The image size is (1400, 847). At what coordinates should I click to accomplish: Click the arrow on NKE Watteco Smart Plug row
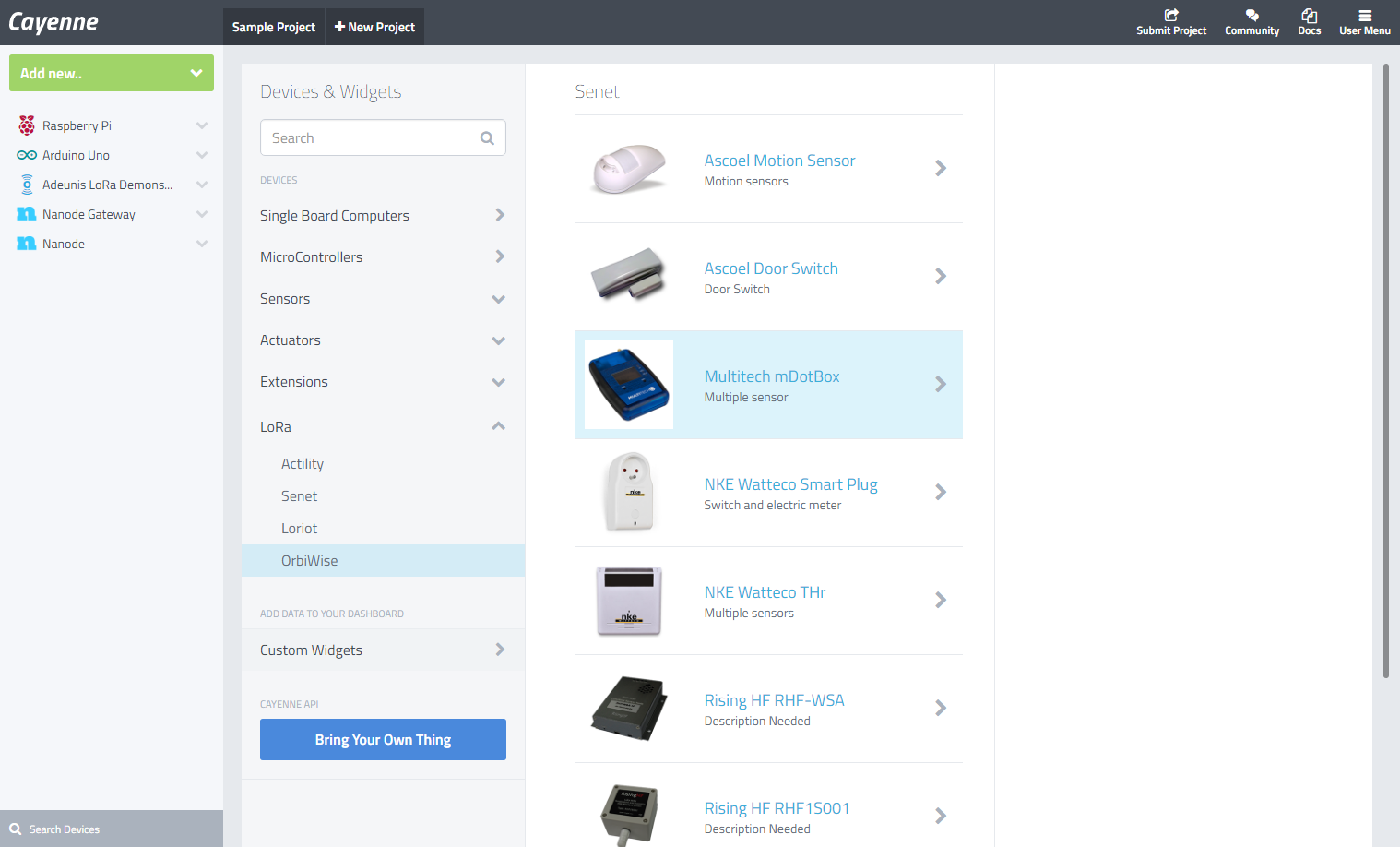941,492
